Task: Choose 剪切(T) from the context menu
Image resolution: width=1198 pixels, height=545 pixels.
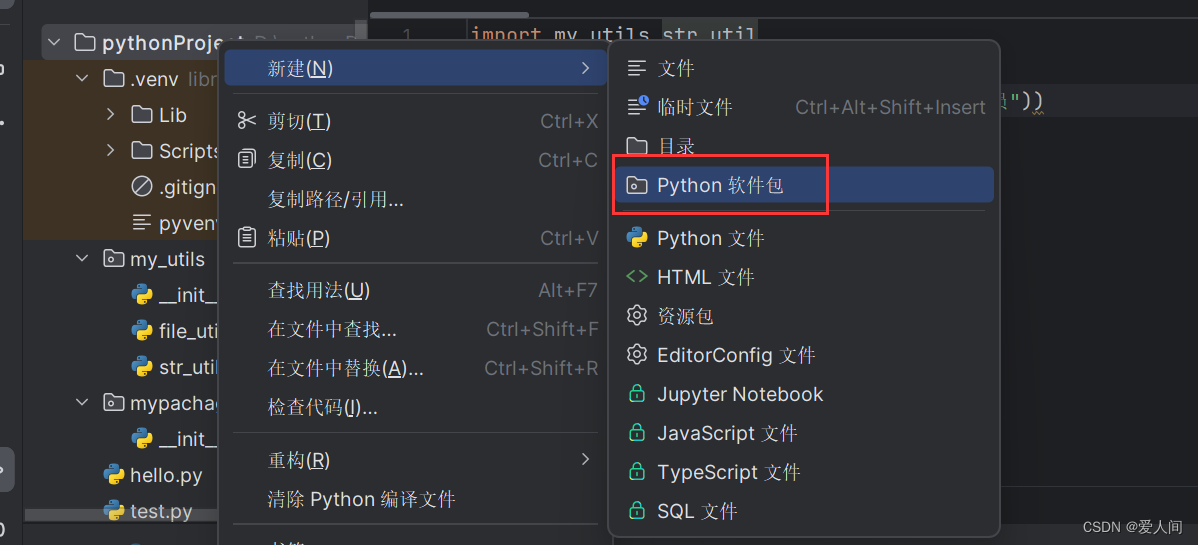Action: pos(416,122)
